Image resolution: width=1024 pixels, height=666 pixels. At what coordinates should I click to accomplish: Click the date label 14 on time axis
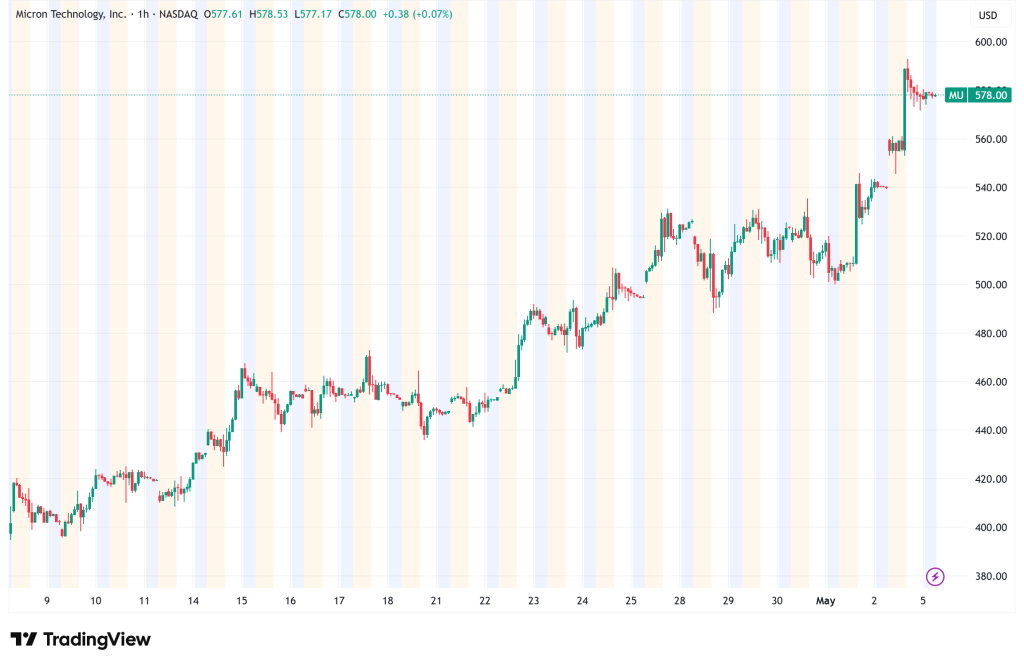193,601
